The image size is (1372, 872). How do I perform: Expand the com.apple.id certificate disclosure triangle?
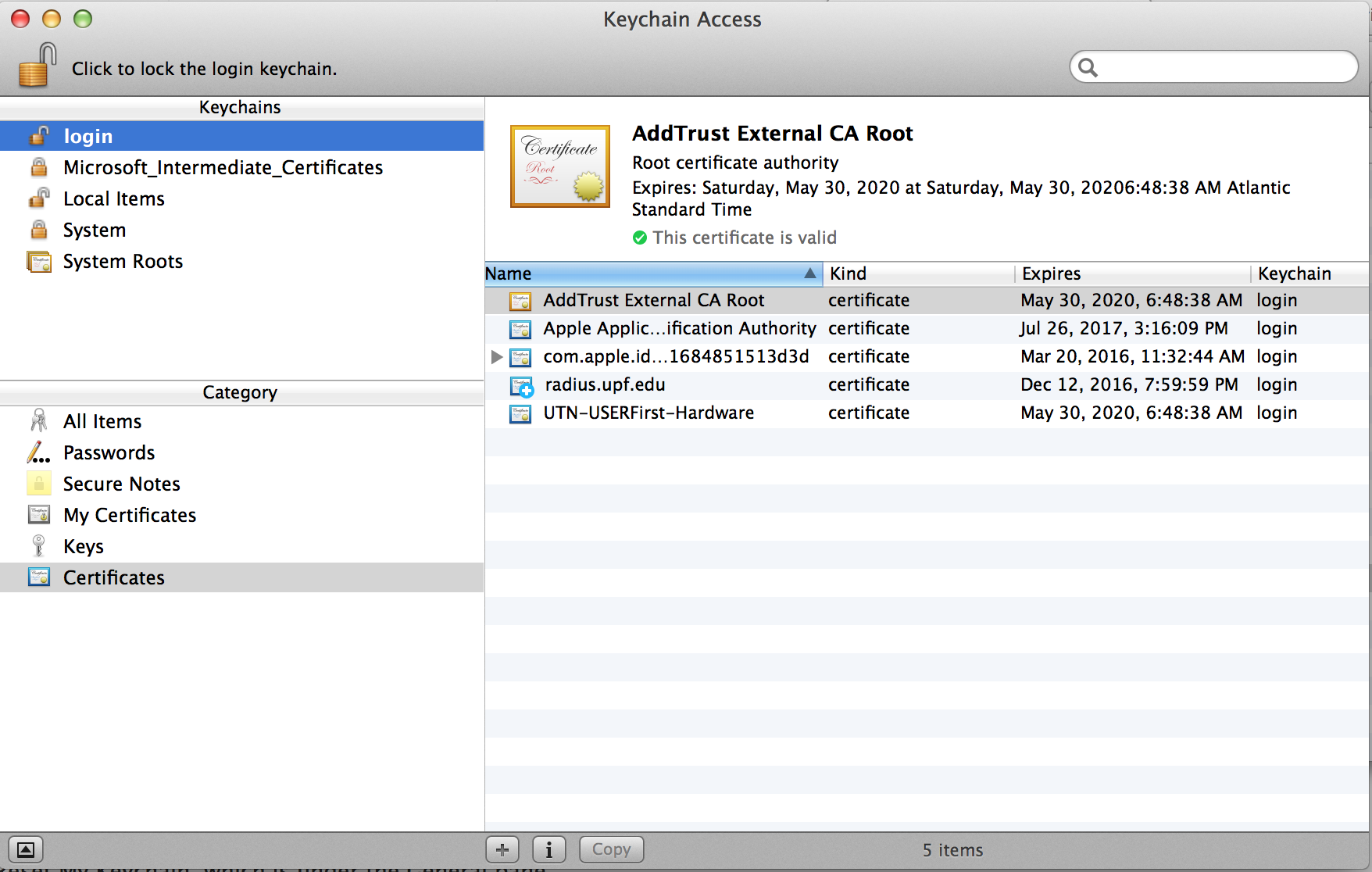point(496,357)
